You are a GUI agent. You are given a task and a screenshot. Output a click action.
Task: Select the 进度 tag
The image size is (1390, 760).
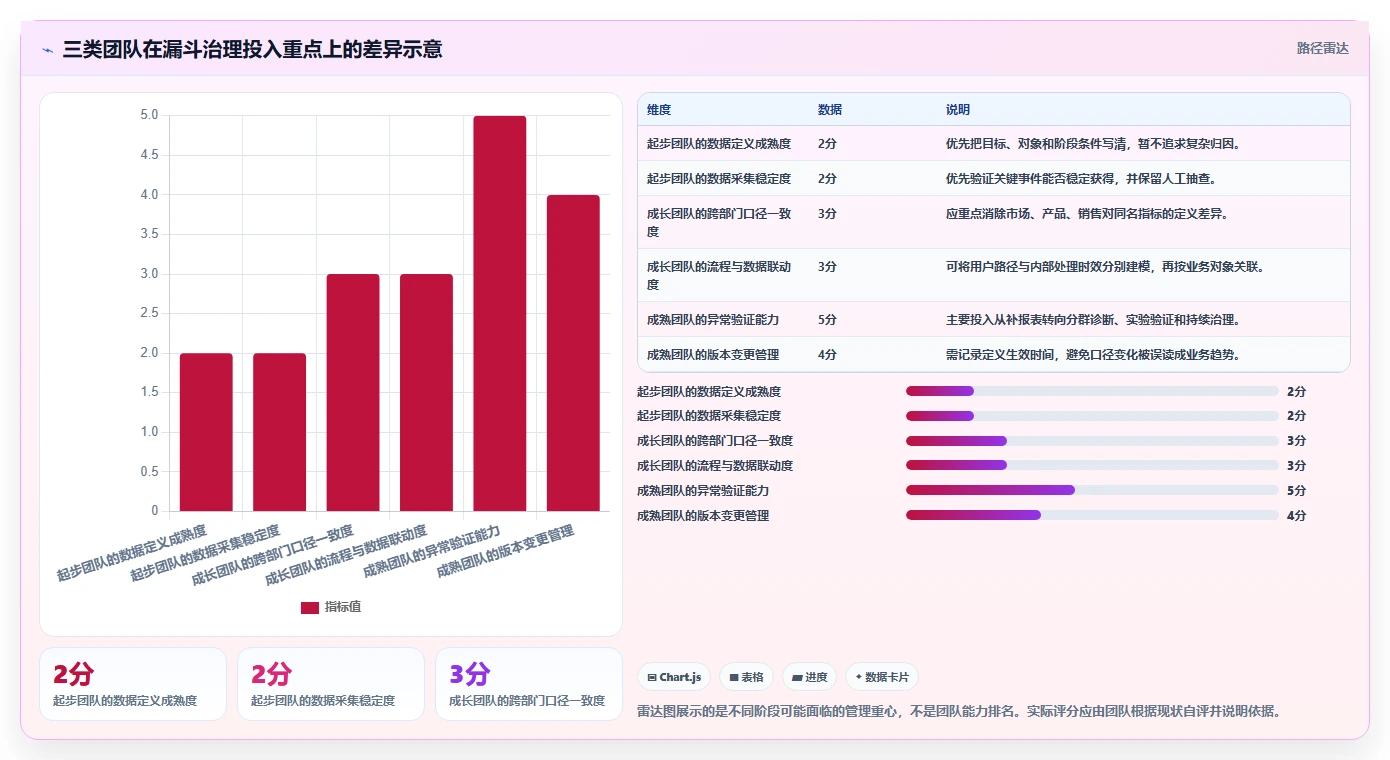(809, 677)
